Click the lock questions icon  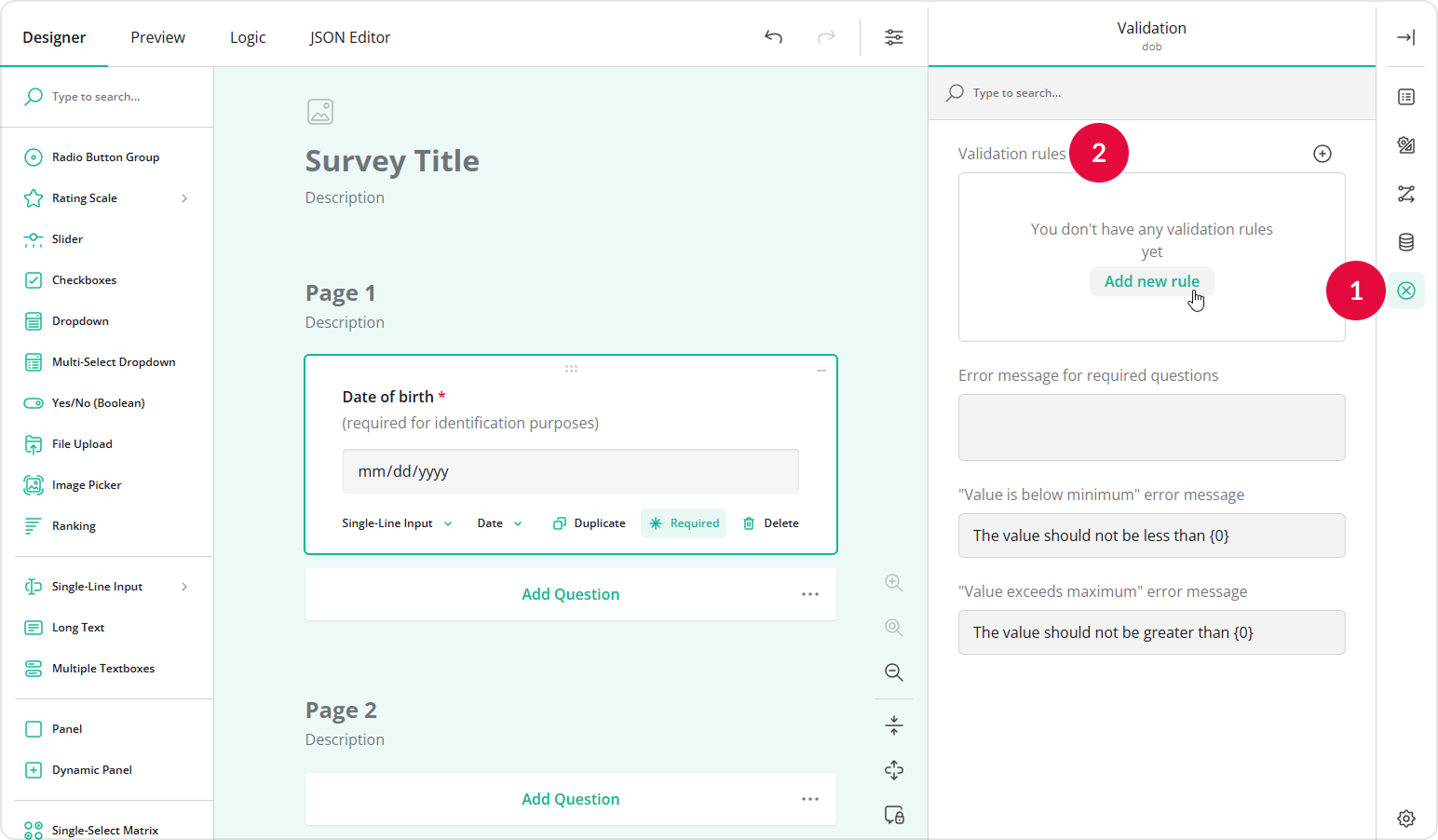click(893, 814)
